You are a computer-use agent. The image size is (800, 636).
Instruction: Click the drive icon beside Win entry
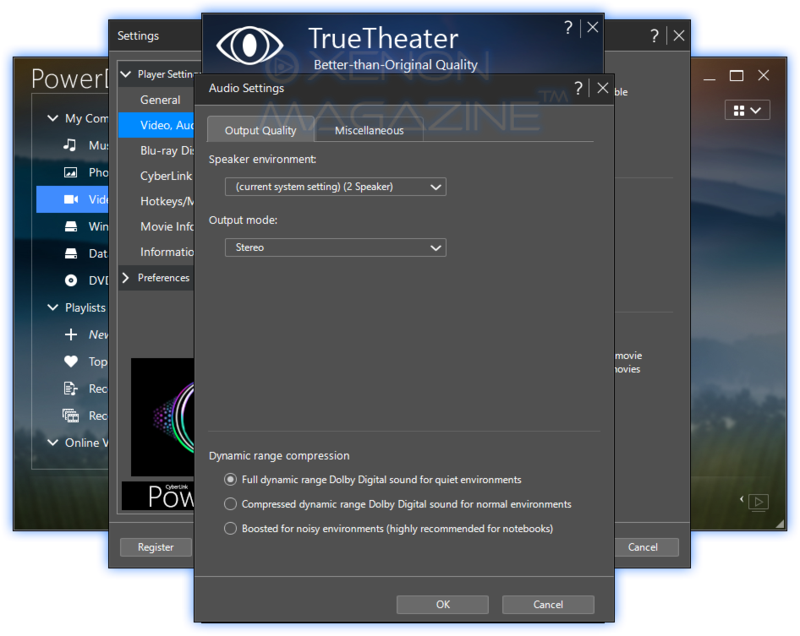[71, 226]
